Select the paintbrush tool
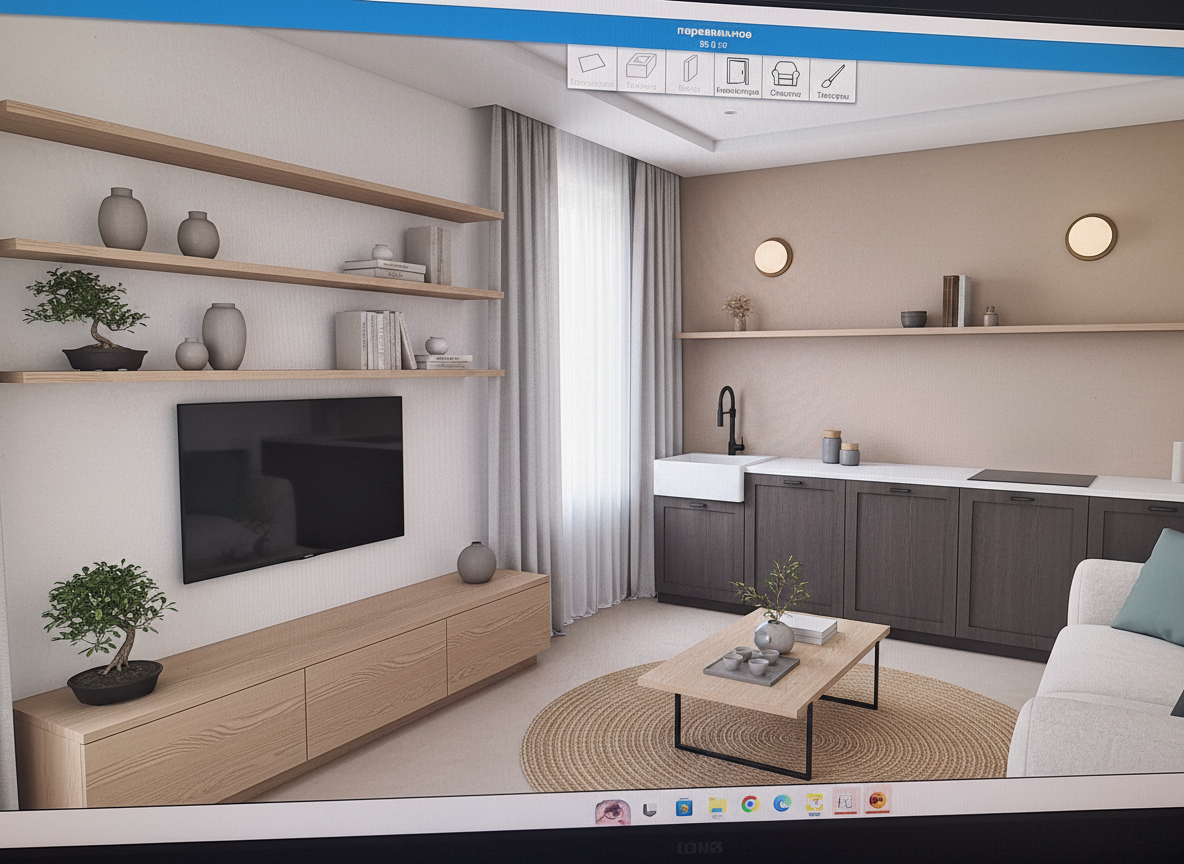This screenshot has height=864, width=1184. coord(832,79)
